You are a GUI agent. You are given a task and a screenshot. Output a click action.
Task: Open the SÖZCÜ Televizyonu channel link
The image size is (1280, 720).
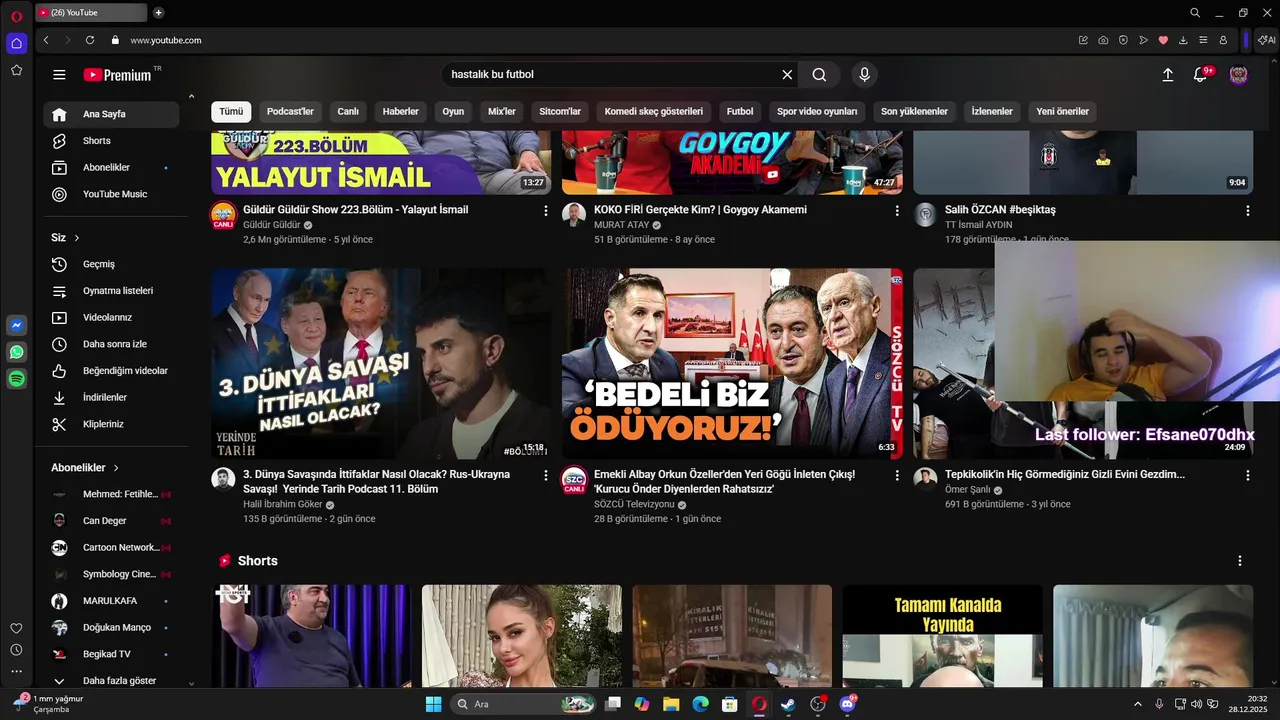(x=634, y=505)
